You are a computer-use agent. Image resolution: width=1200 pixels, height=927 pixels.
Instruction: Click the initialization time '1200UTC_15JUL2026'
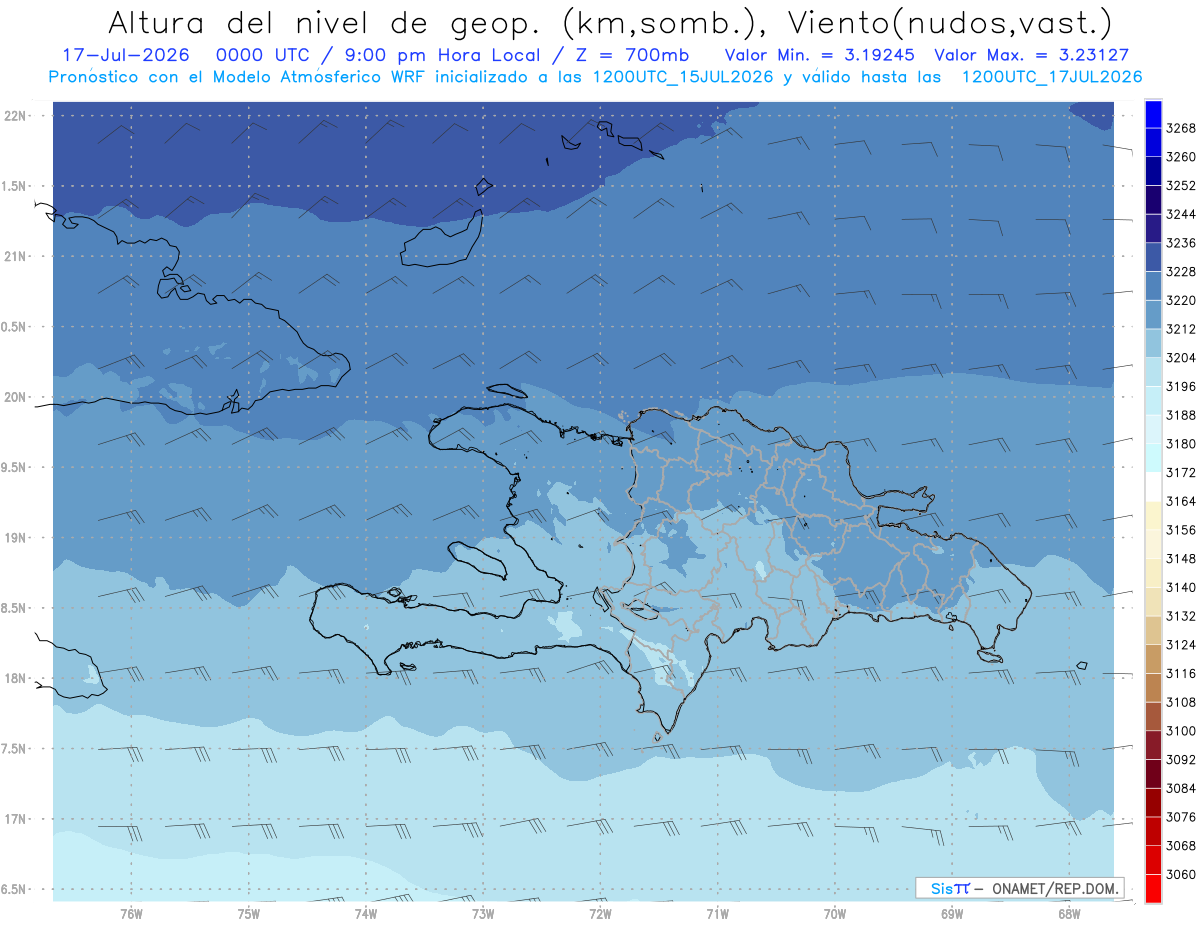683,77
